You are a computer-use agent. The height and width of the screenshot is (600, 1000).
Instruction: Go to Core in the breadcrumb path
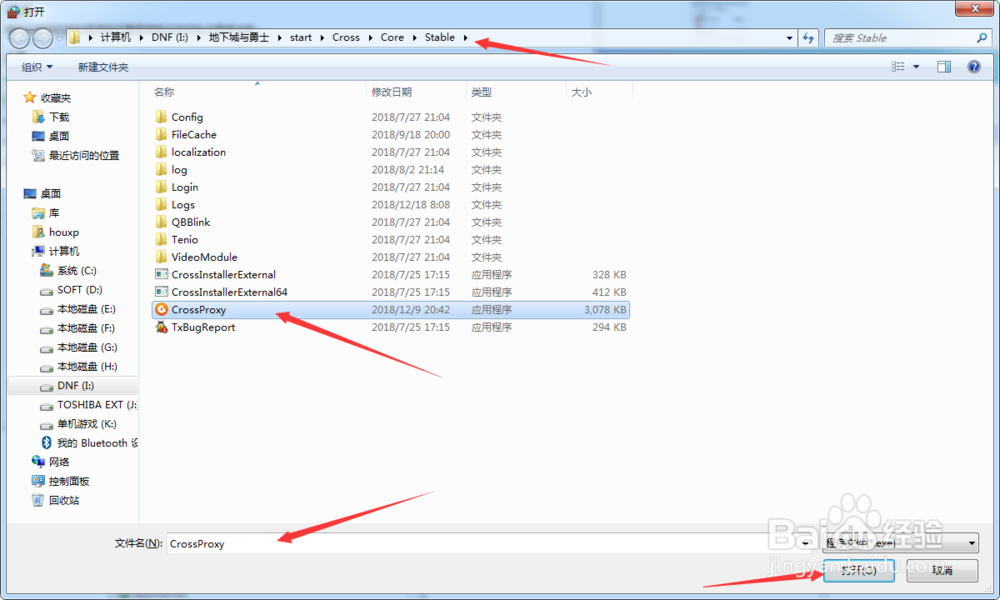[x=392, y=38]
